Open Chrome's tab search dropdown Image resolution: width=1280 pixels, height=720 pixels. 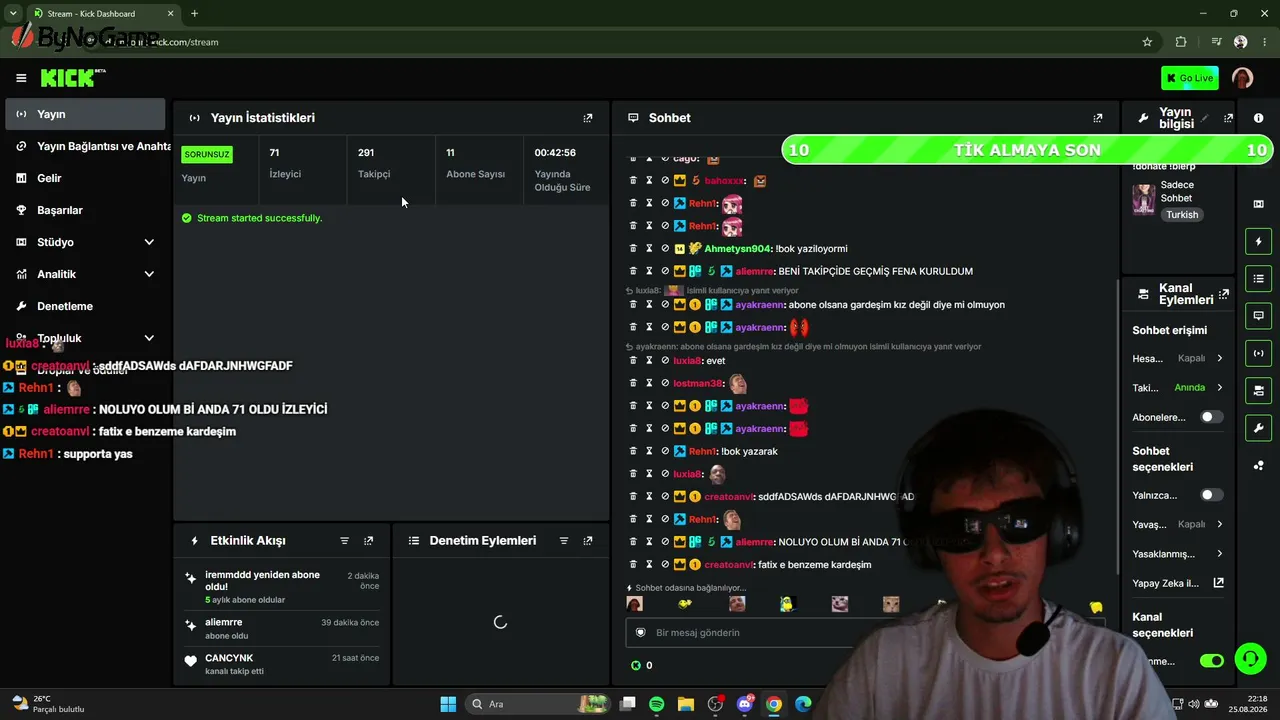tap(13, 14)
